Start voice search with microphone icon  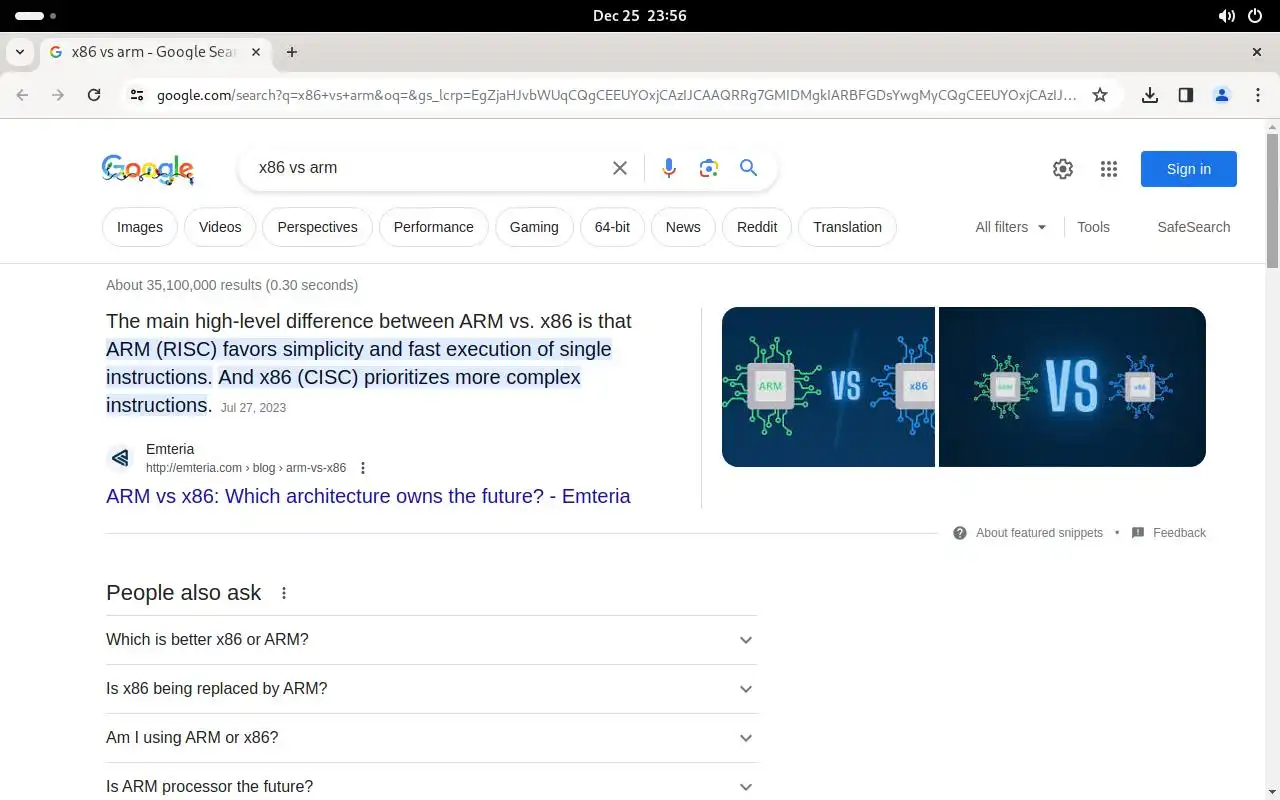(669, 168)
